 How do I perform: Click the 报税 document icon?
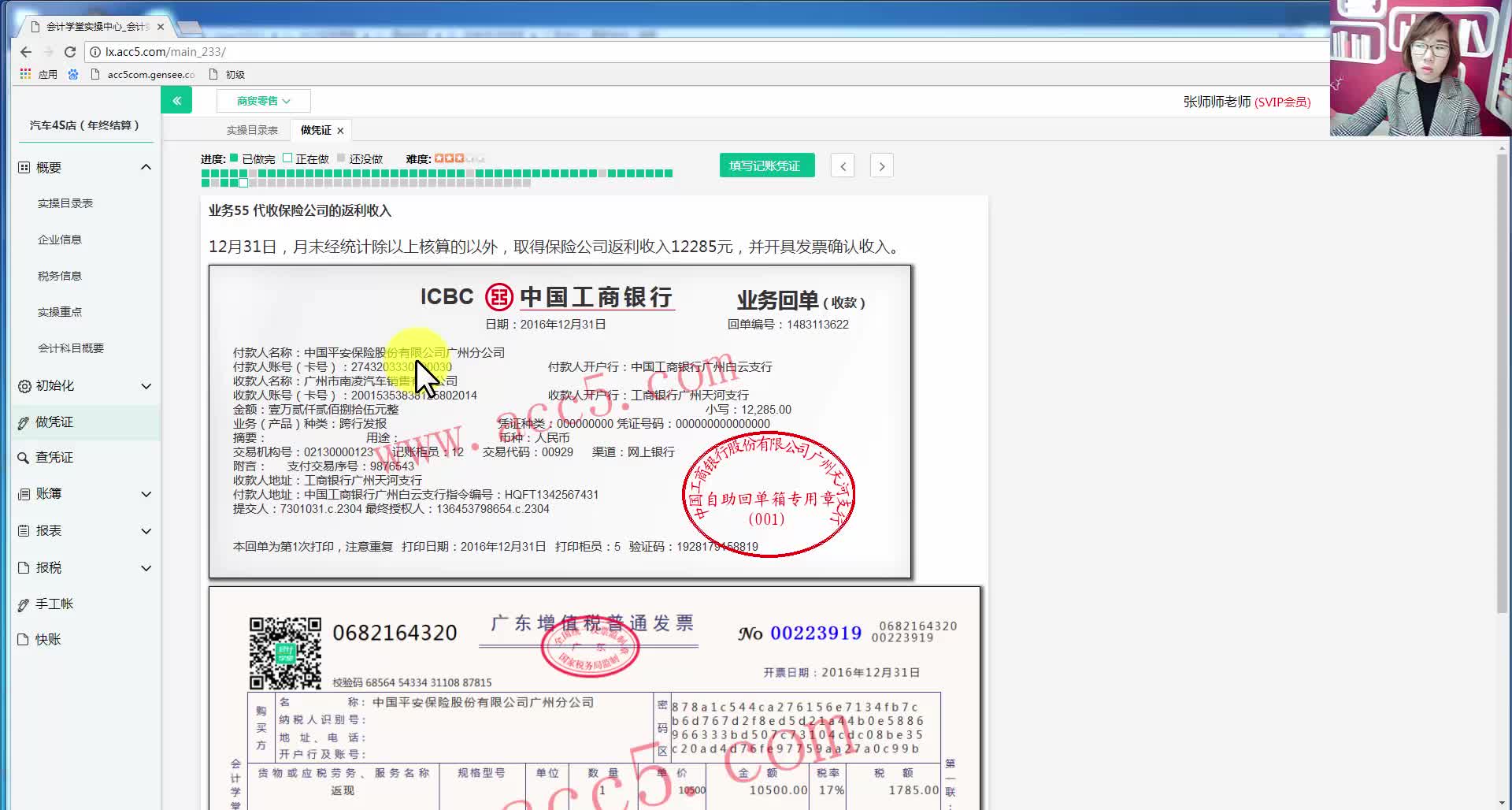pos(24,568)
